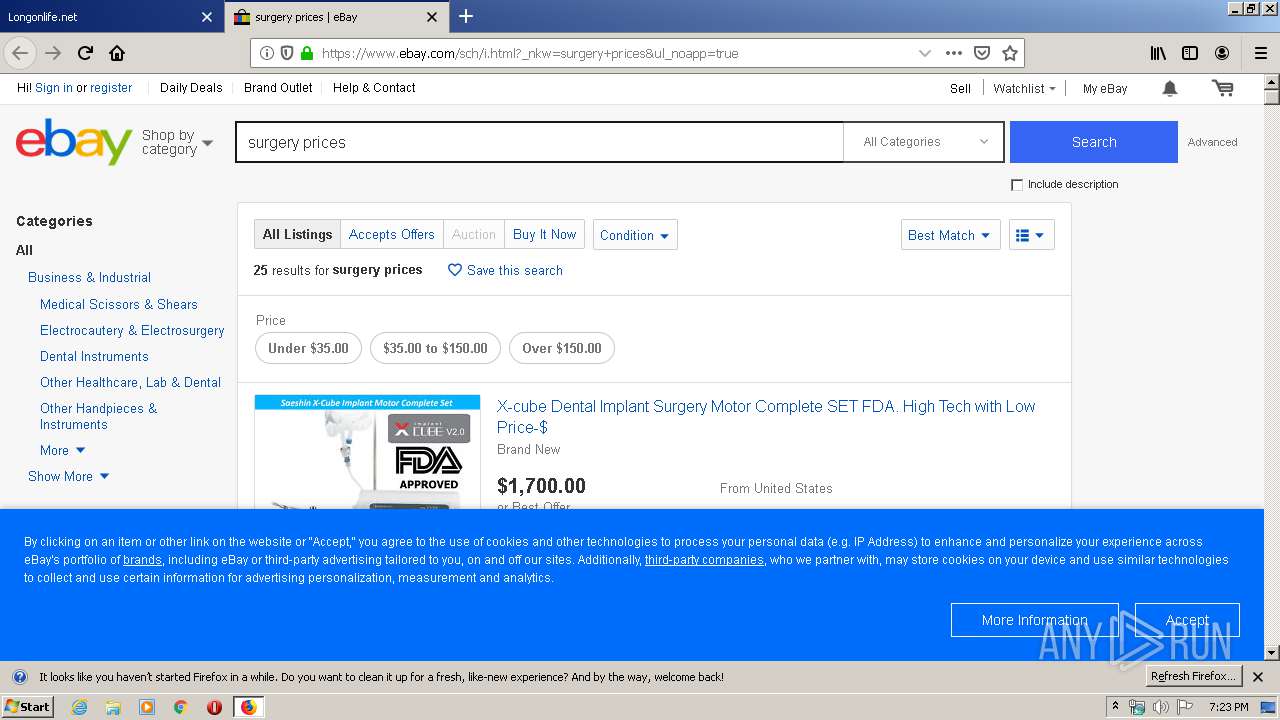Open More Information on cookies

[x=1035, y=620]
